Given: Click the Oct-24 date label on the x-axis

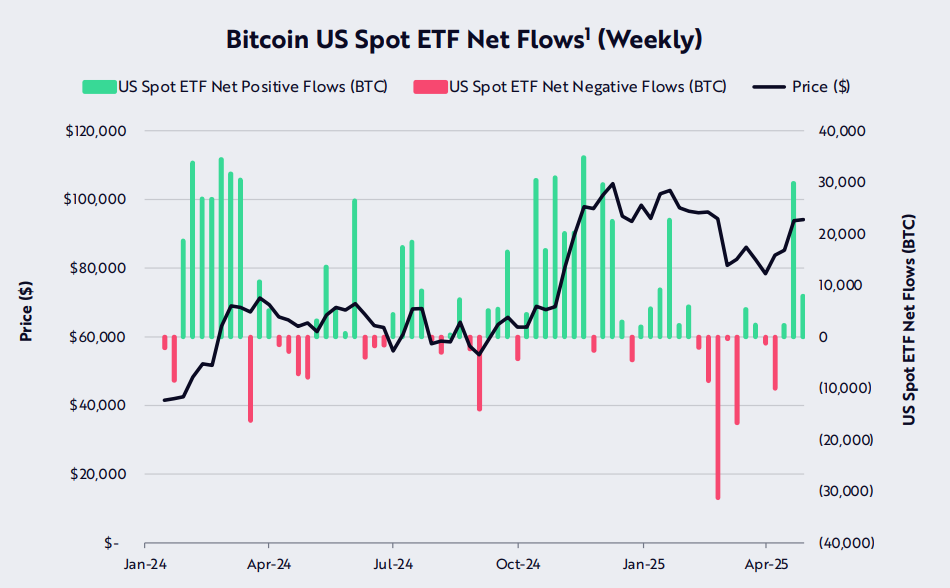Looking at the screenshot, I should (518, 564).
